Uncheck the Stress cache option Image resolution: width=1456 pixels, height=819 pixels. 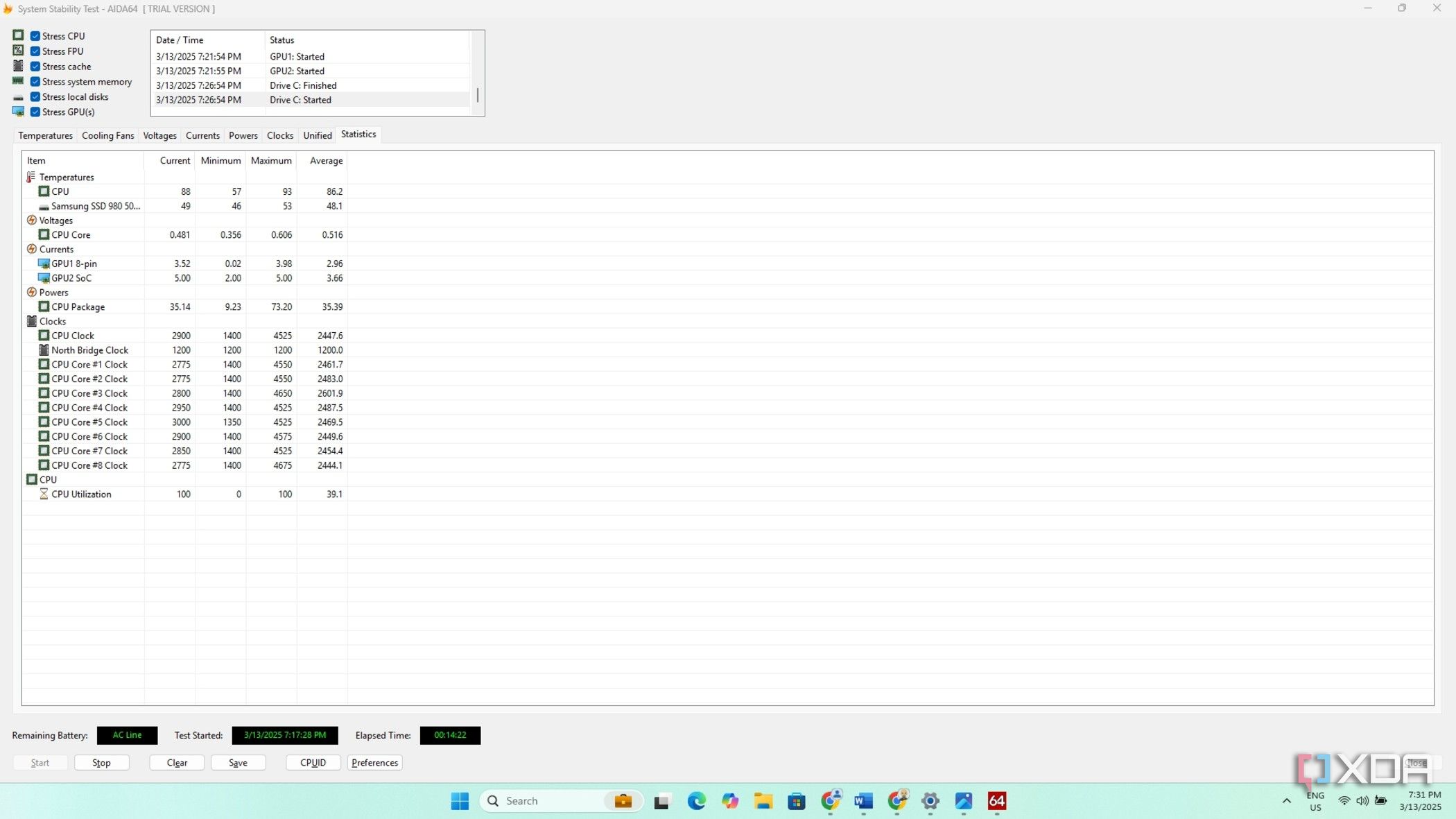(35, 67)
